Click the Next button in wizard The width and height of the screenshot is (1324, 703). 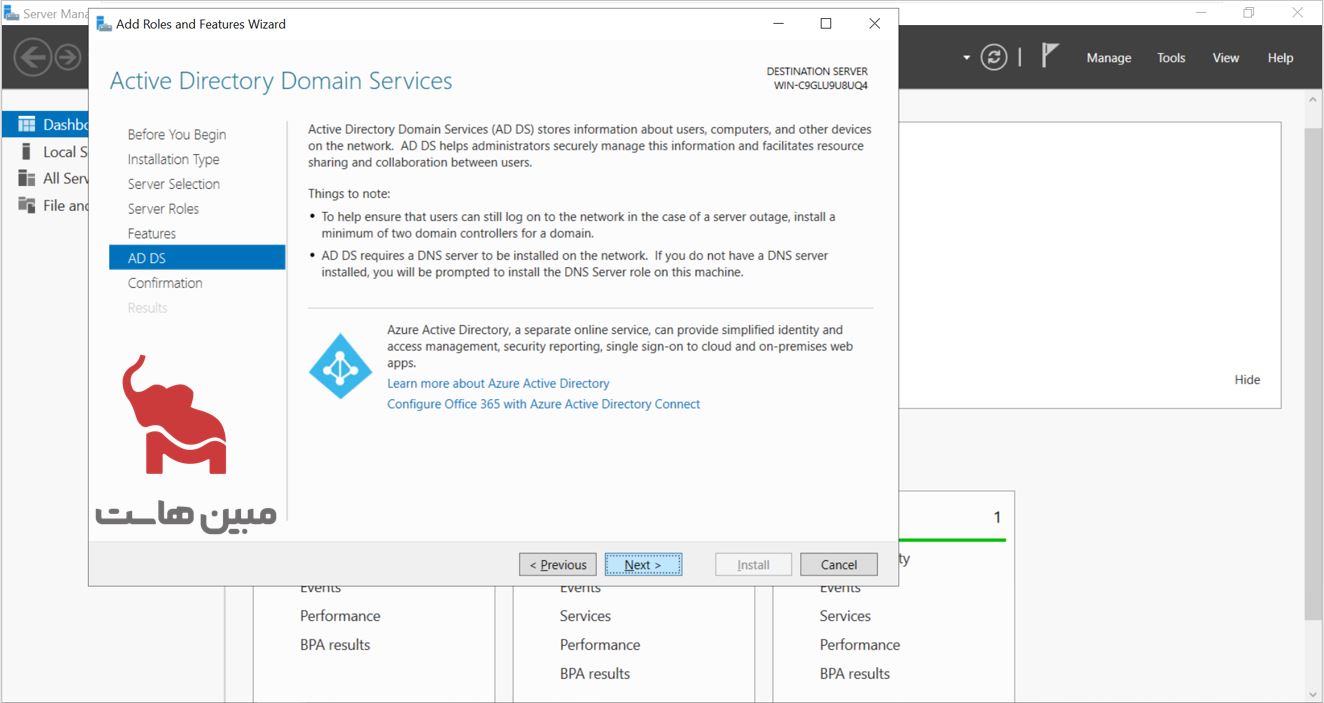(x=643, y=565)
